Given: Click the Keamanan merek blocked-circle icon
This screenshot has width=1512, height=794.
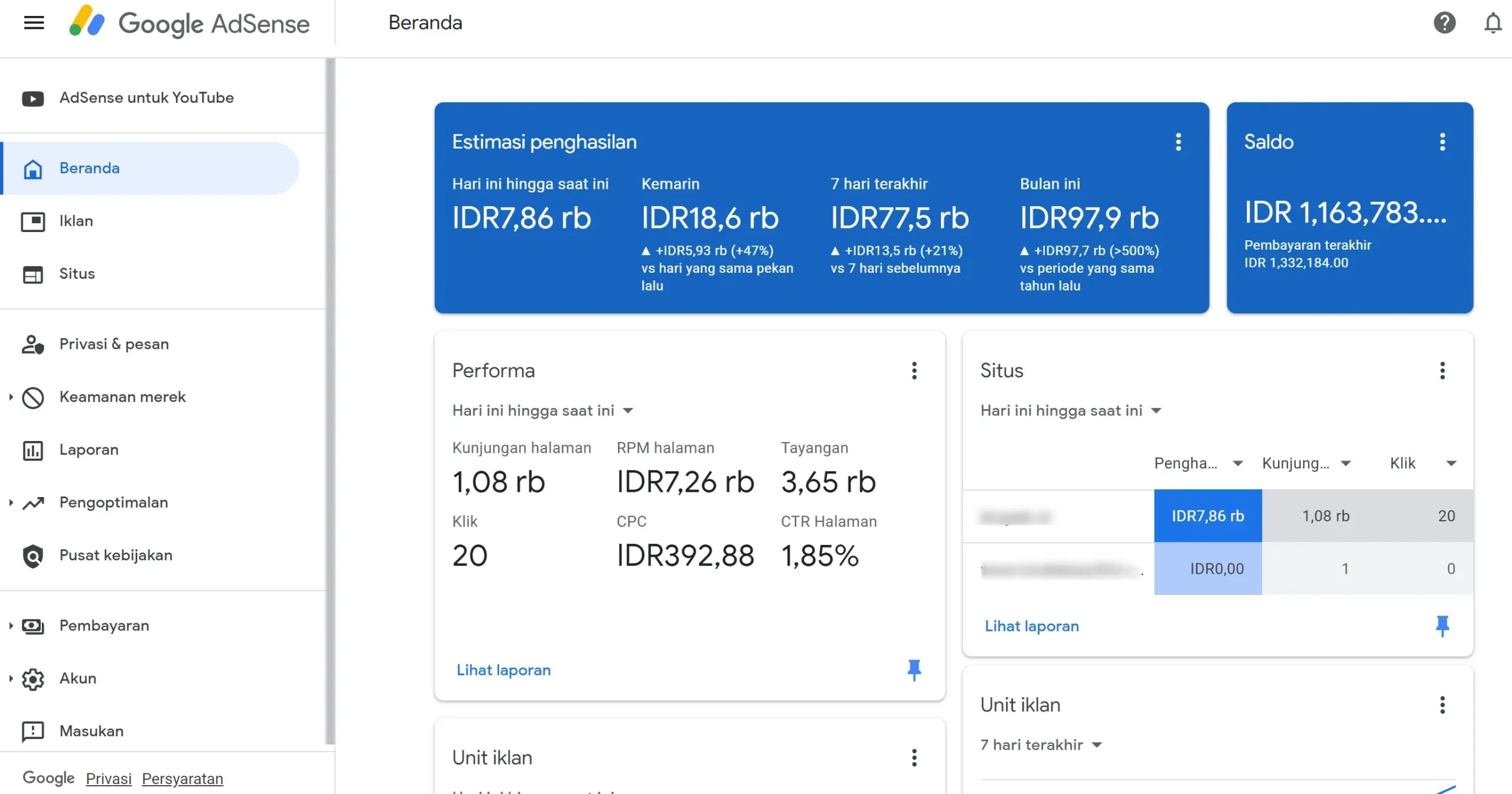Looking at the screenshot, I should [x=33, y=397].
